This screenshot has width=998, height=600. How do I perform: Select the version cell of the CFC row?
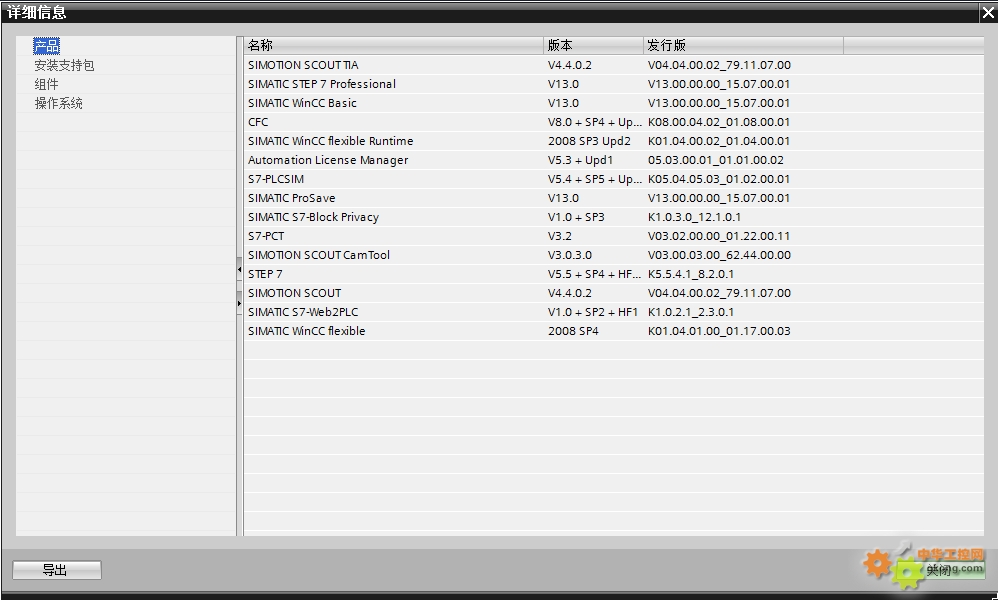coord(594,122)
